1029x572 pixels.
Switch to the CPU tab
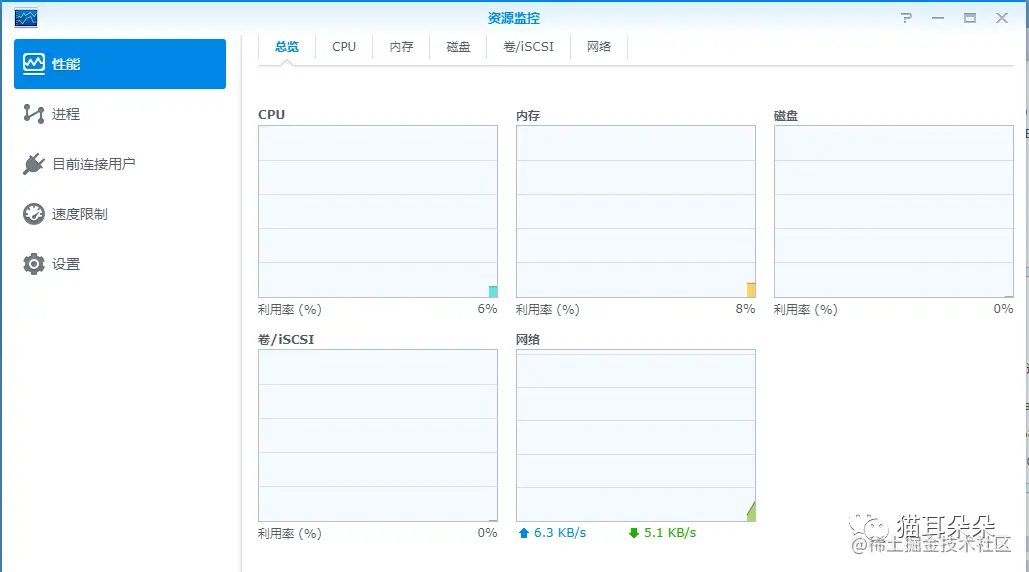[x=344, y=47]
